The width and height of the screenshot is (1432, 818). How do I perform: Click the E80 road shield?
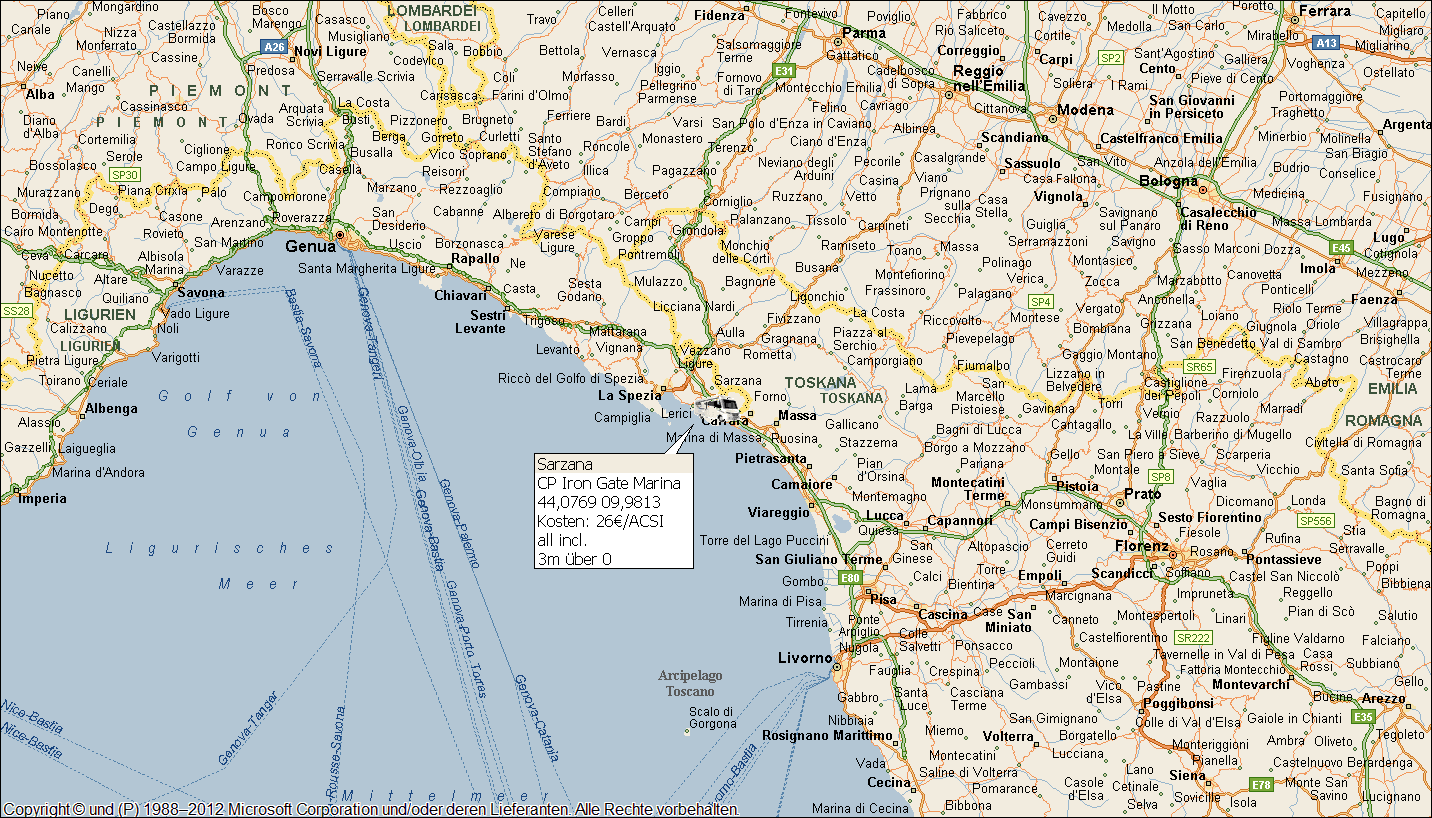coord(850,578)
